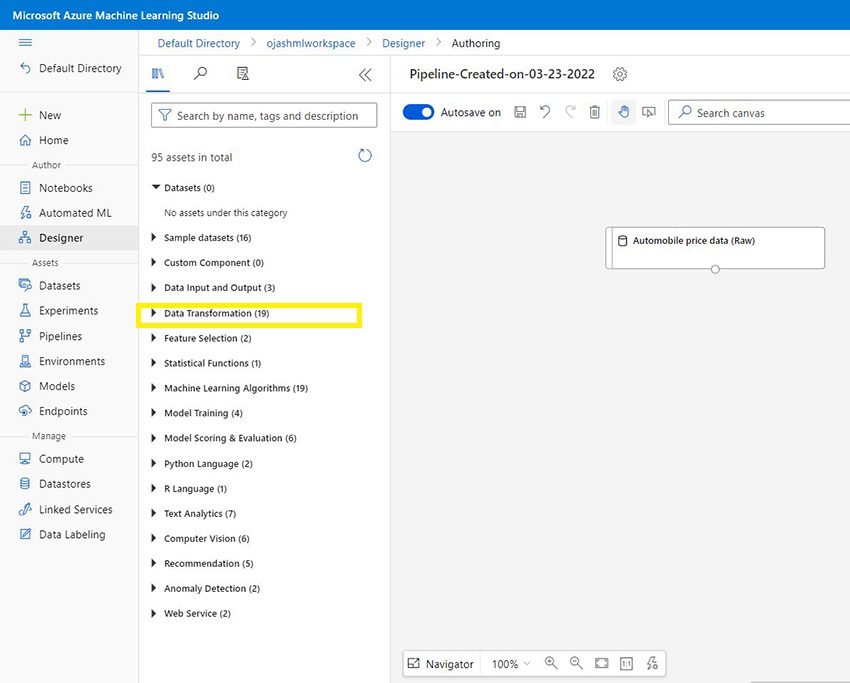The height and width of the screenshot is (683, 850).
Task: Click Default Directory breadcrumb link
Action: (x=198, y=43)
